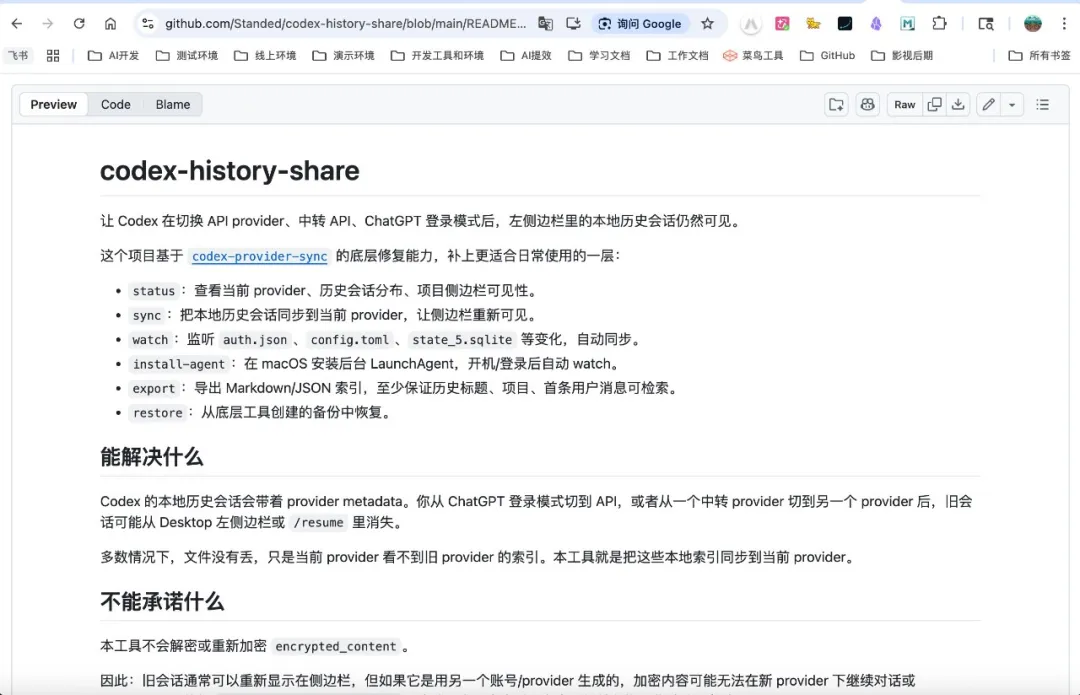1080x695 pixels.
Task: Open the 所有书签 folder
Action: (1039, 55)
